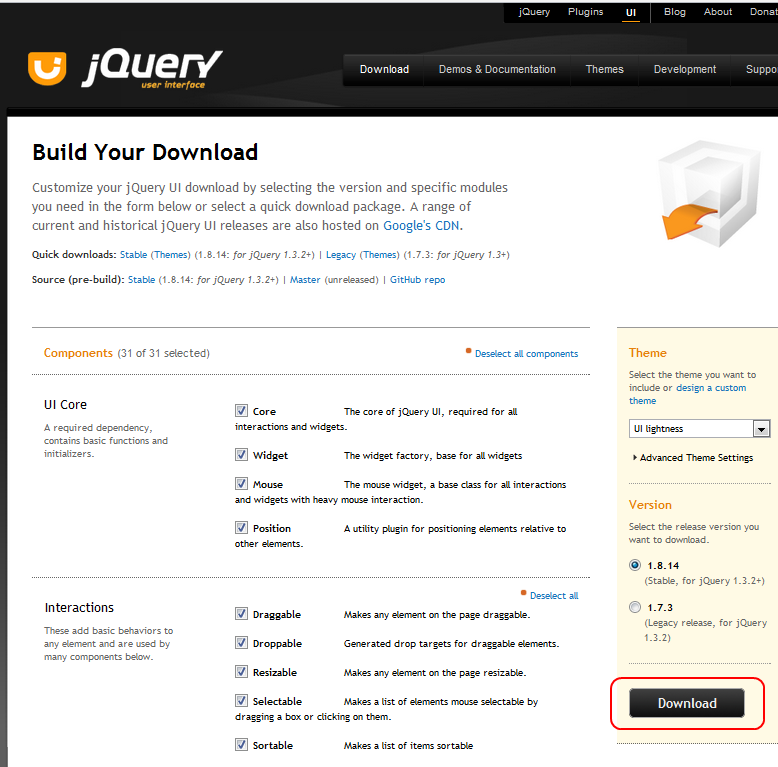Click the UI Core section title
The width and height of the screenshot is (778, 767).
(x=65, y=405)
